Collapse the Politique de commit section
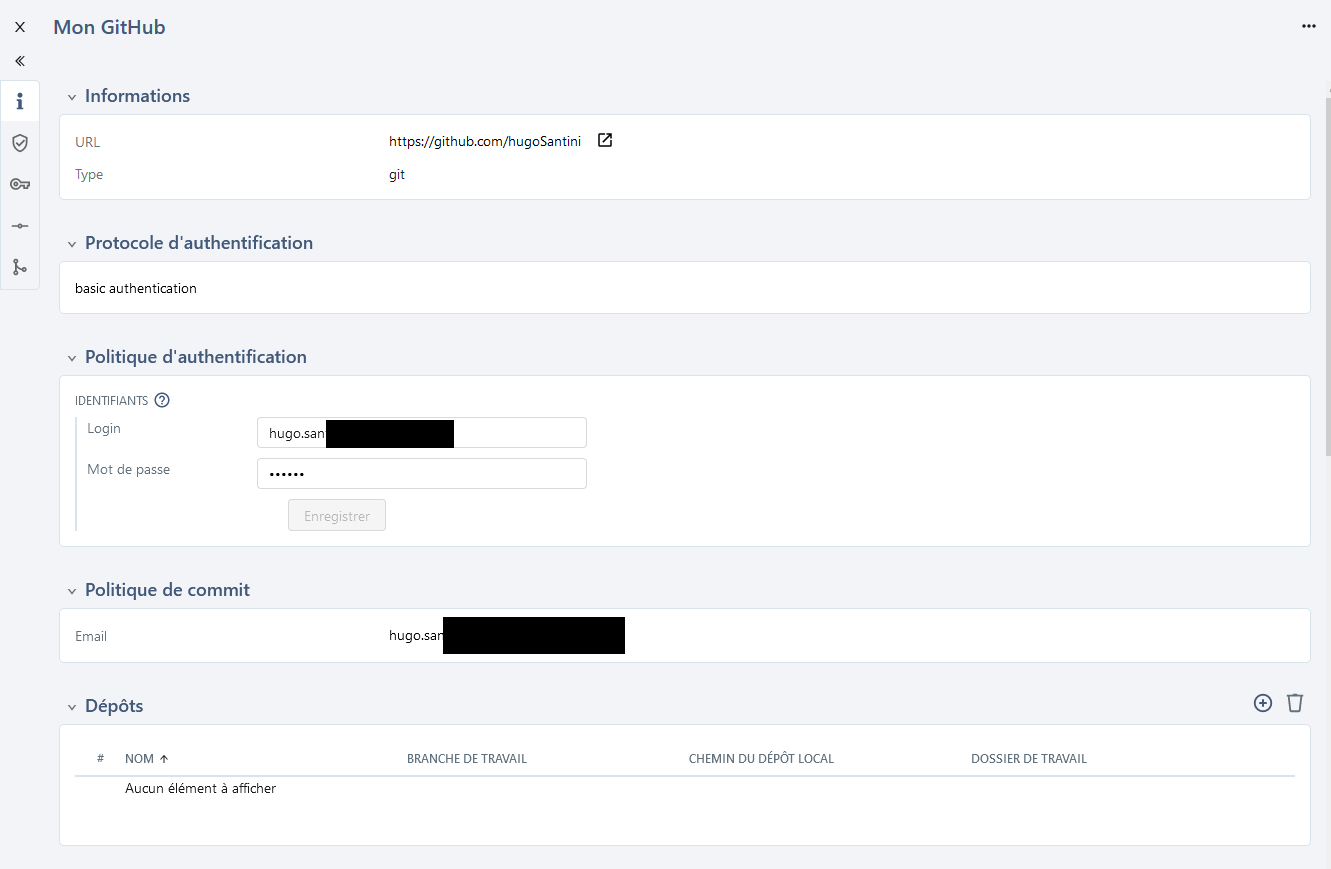Screen dimensions: 1331x869 [72, 591]
